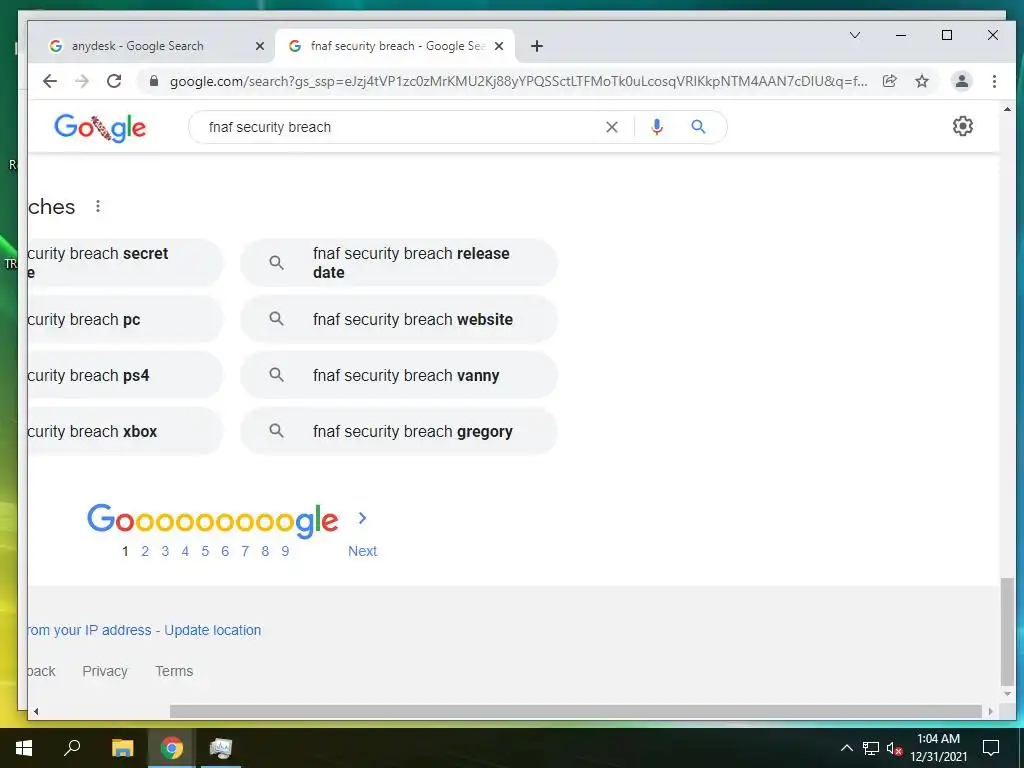Click Chrome icon in taskbar
This screenshot has height=768, width=1024.
tap(171, 748)
